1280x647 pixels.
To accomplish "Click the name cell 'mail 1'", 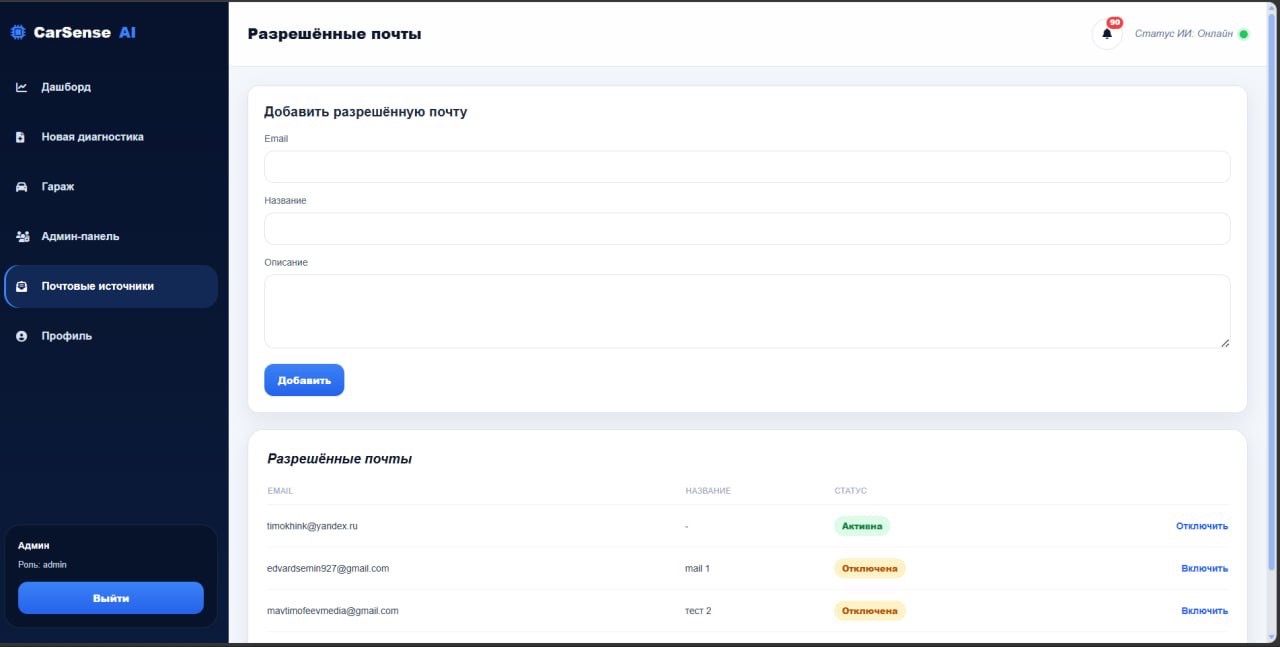I will (697, 568).
